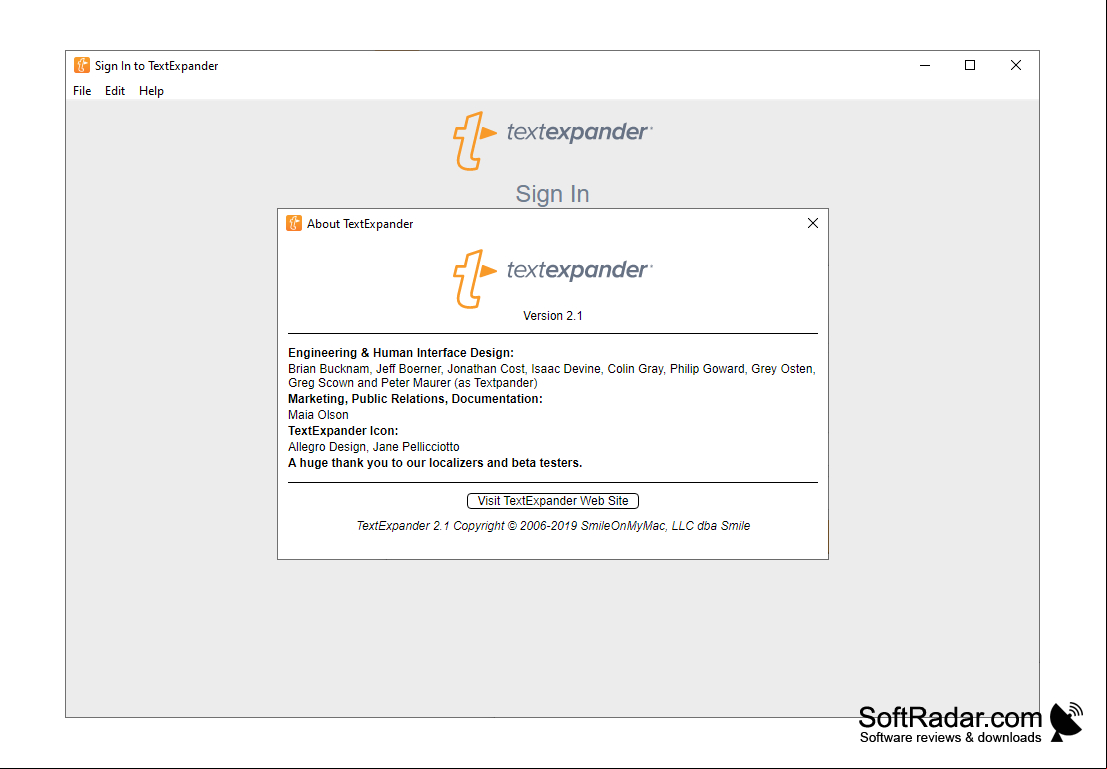Viewport: 1107px width, 769px height.
Task: Click the copyright line for SmileOnMyMac
Action: (553, 525)
